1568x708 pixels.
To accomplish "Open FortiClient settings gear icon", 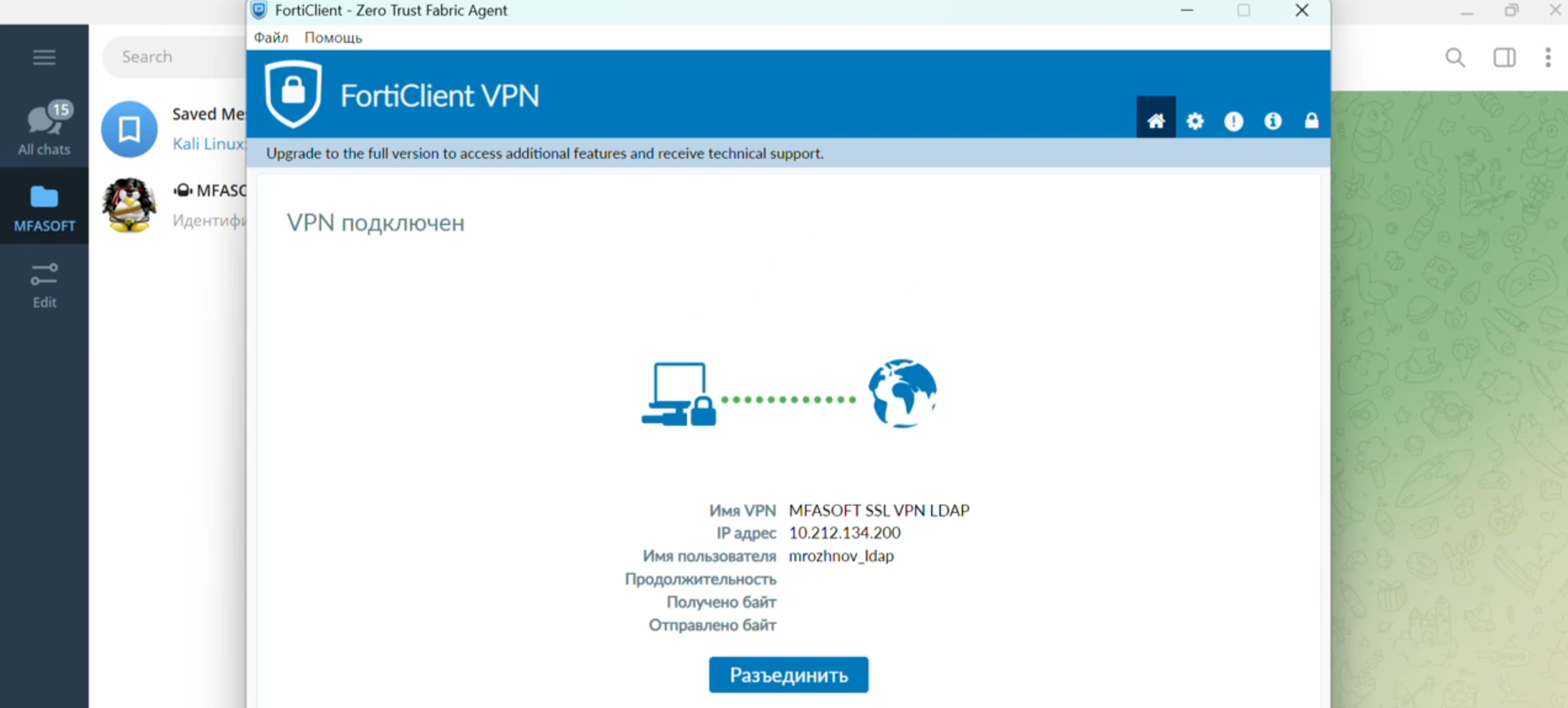I will pyautogui.click(x=1195, y=121).
